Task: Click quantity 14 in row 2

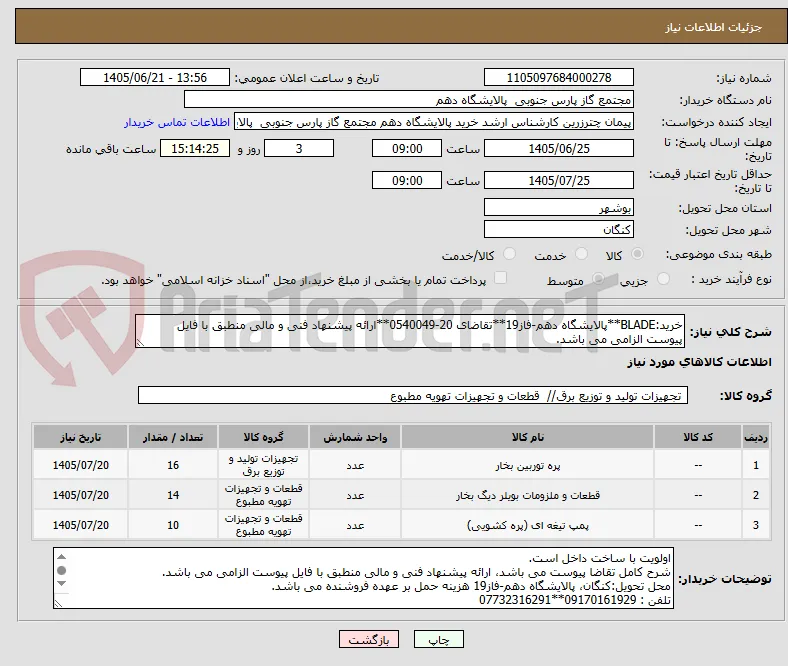Action: 173,495
